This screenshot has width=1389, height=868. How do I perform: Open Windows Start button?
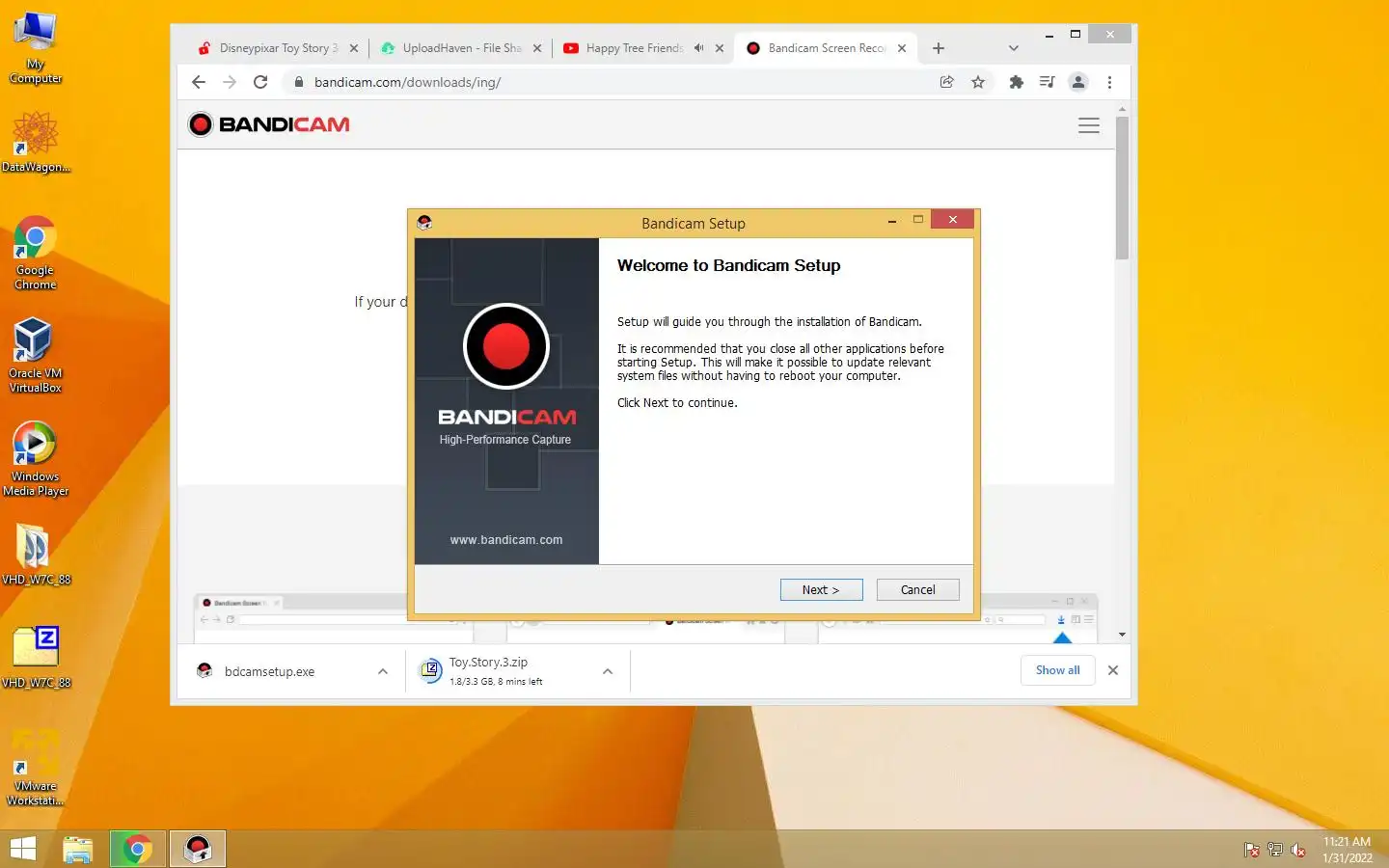coord(23,849)
